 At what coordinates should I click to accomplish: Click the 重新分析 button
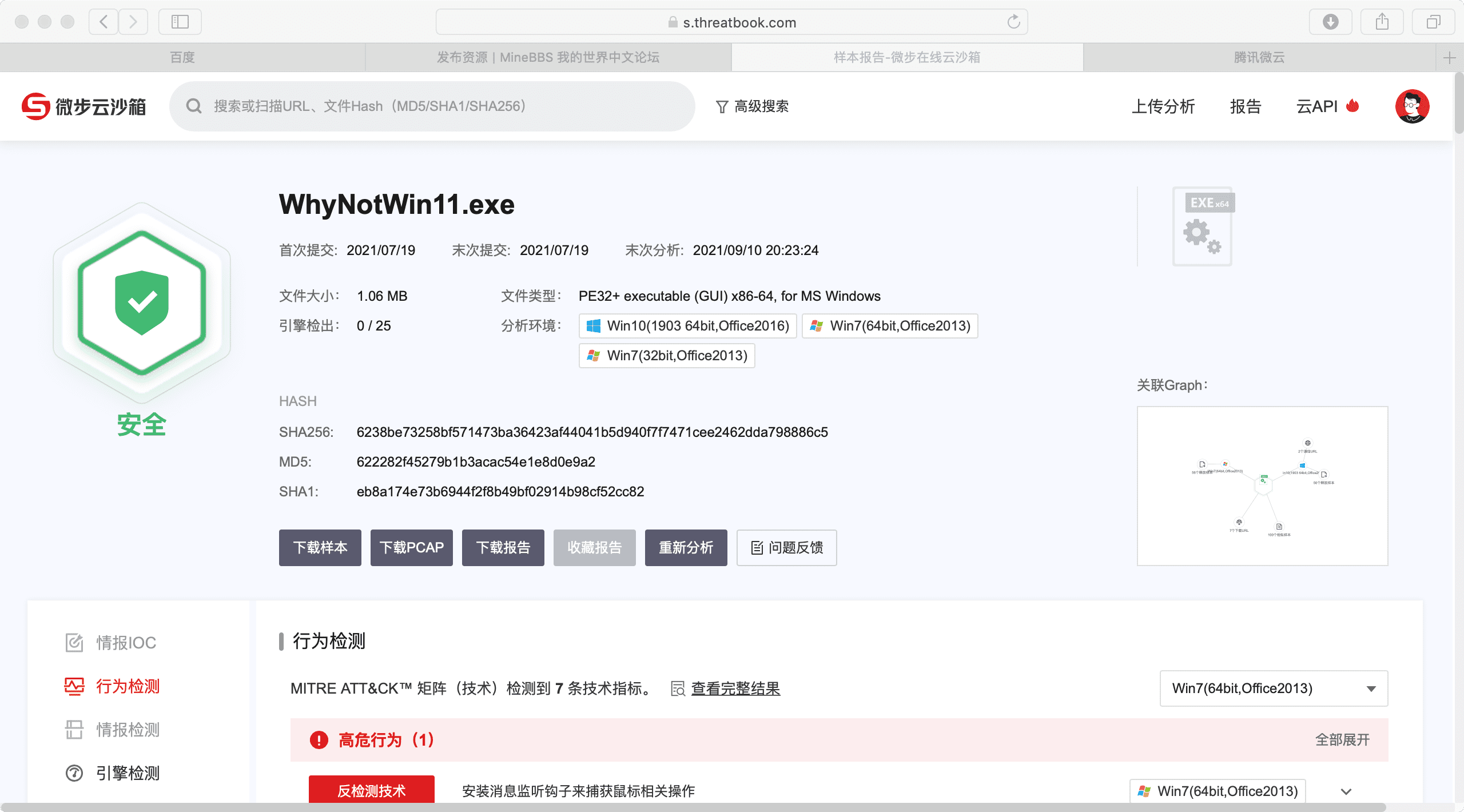click(x=686, y=548)
